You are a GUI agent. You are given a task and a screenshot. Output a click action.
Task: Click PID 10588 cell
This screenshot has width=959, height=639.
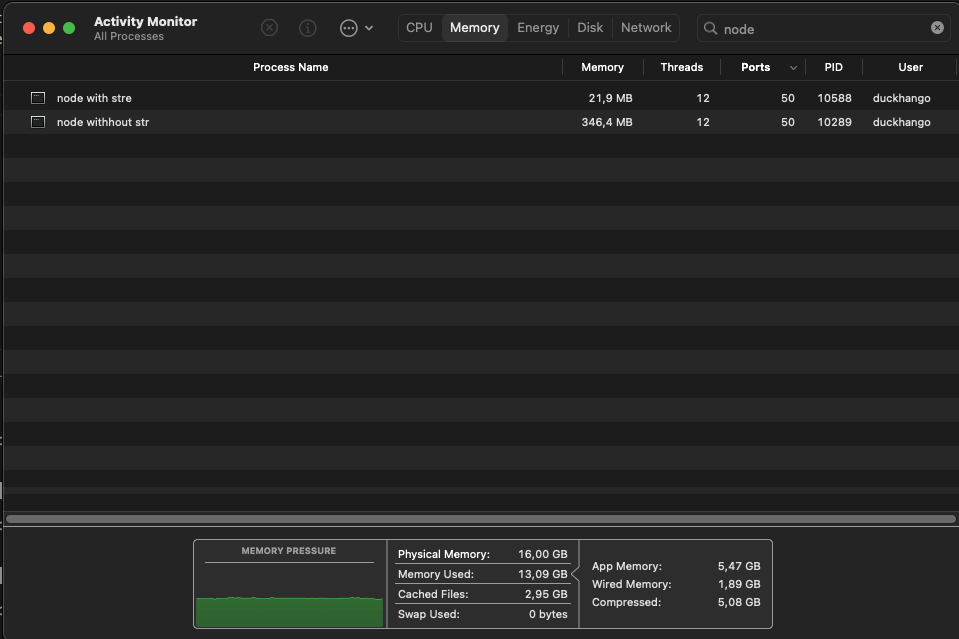click(834, 98)
